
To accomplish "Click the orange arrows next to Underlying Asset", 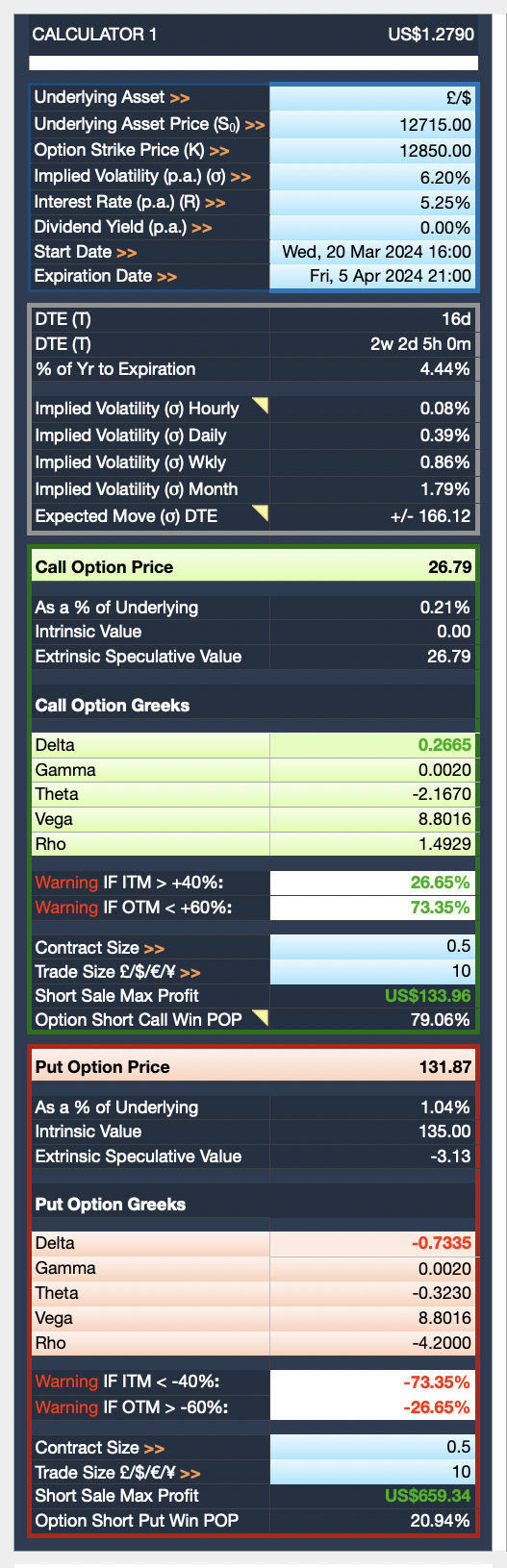I will [x=180, y=98].
